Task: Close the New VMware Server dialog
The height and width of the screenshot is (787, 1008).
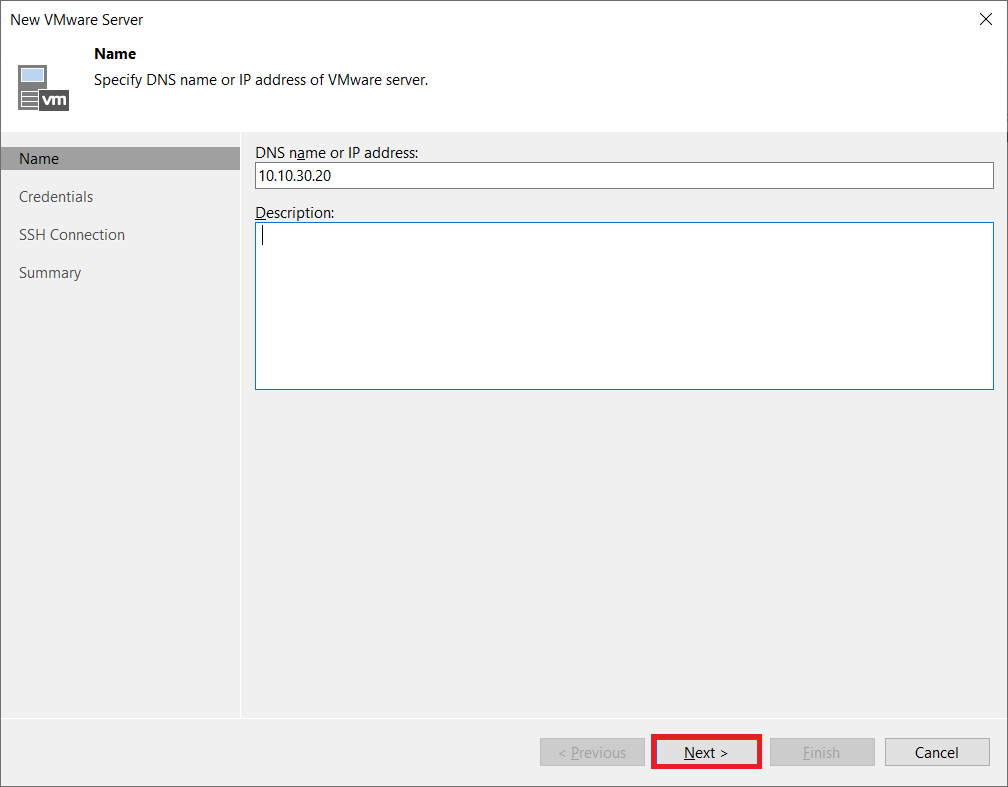Action: pyautogui.click(x=985, y=20)
